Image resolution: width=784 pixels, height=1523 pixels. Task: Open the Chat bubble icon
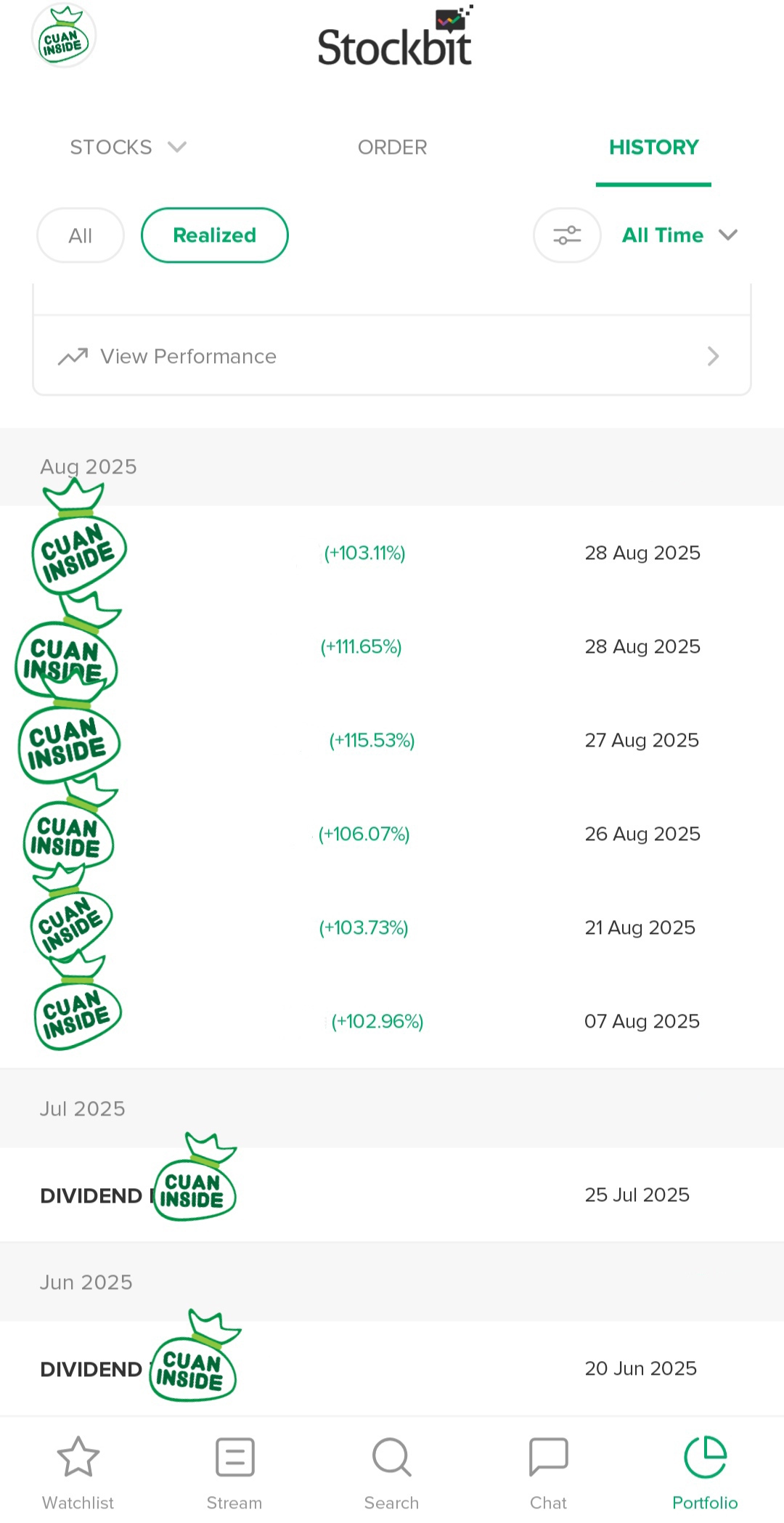coord(549,1457)
